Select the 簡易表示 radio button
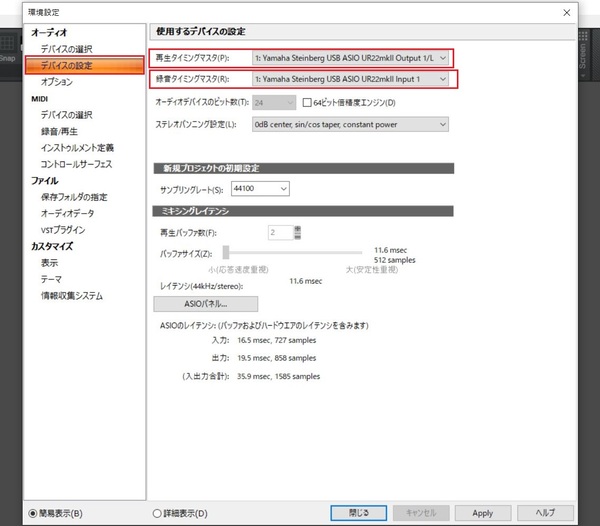600x526 pixels. click(34, 513)
